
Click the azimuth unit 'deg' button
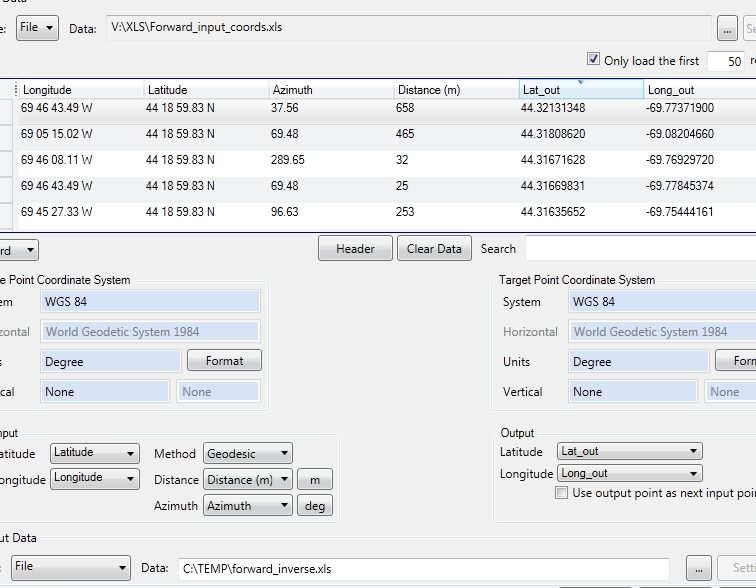click(315, 506)
